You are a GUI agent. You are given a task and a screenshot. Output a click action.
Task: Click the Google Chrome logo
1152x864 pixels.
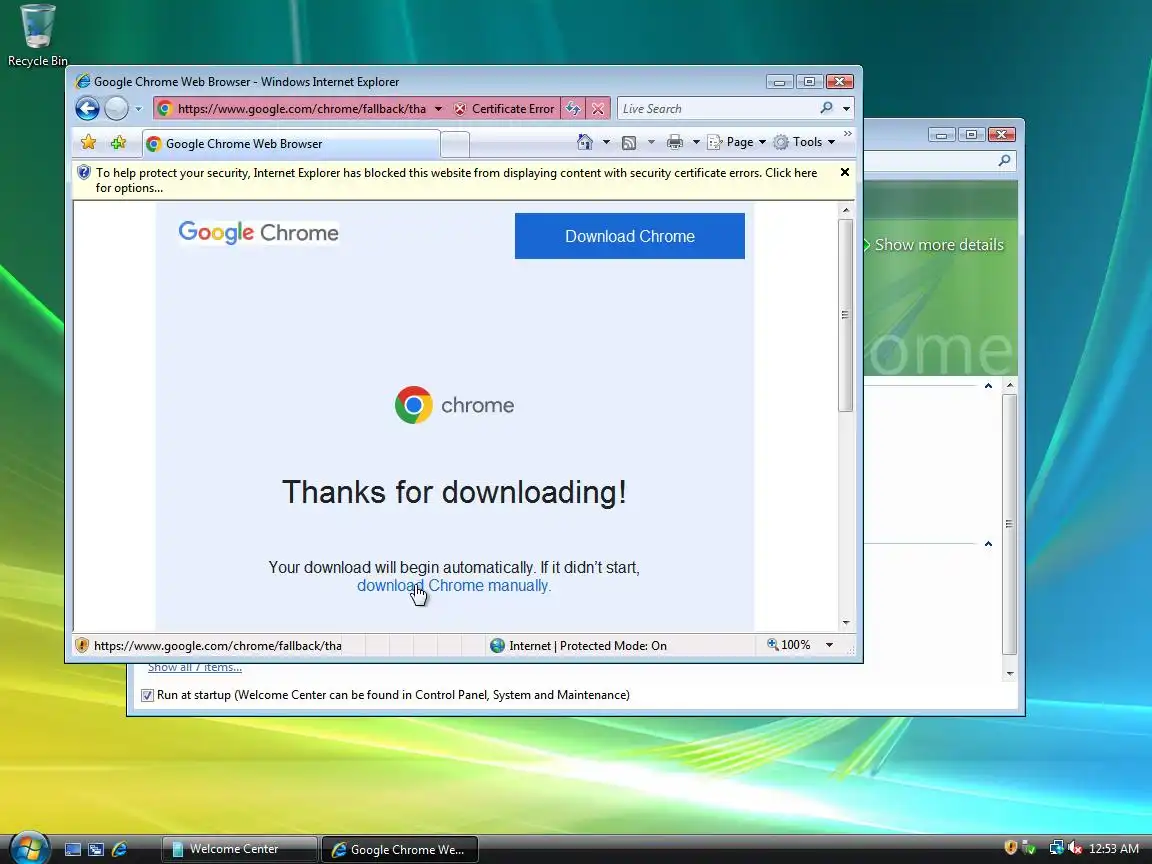click(x=259, y=233)
